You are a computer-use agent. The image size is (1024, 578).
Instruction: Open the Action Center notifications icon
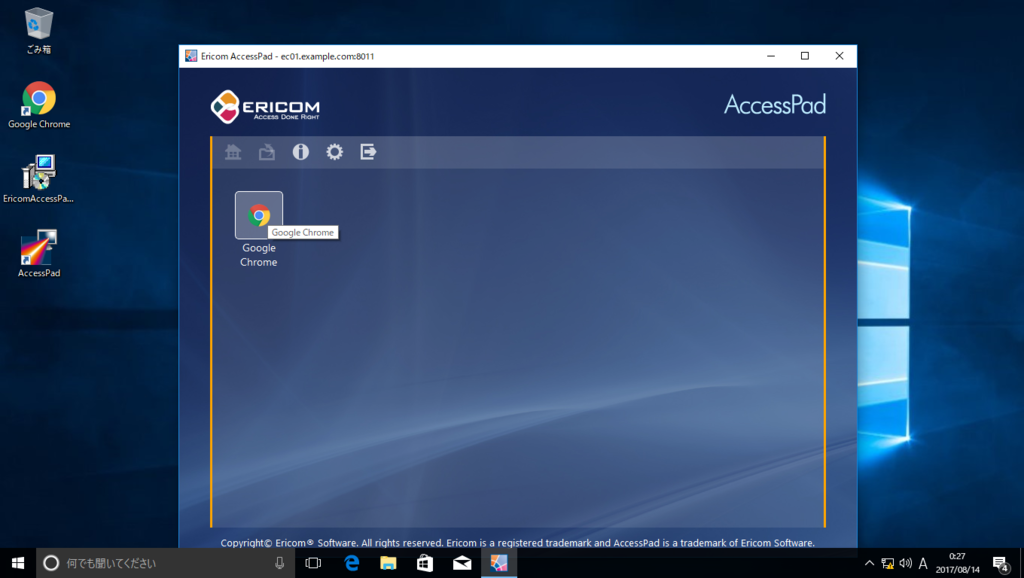[1000, 563]
